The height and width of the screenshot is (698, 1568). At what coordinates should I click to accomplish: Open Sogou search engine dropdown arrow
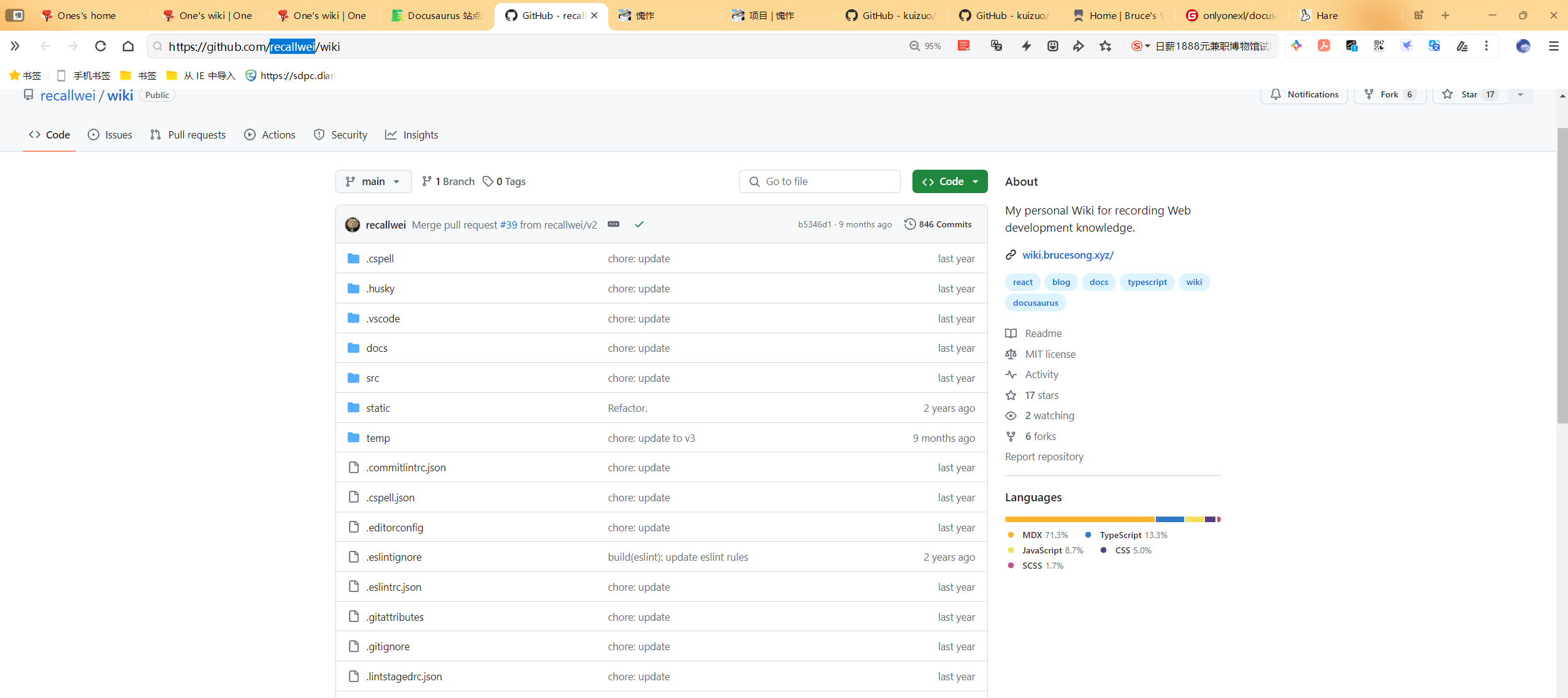[1147, 46]
